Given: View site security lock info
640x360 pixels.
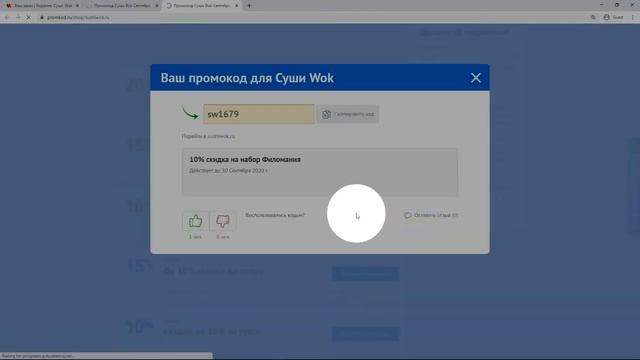Looking at the screenshot, I should 42,18.
